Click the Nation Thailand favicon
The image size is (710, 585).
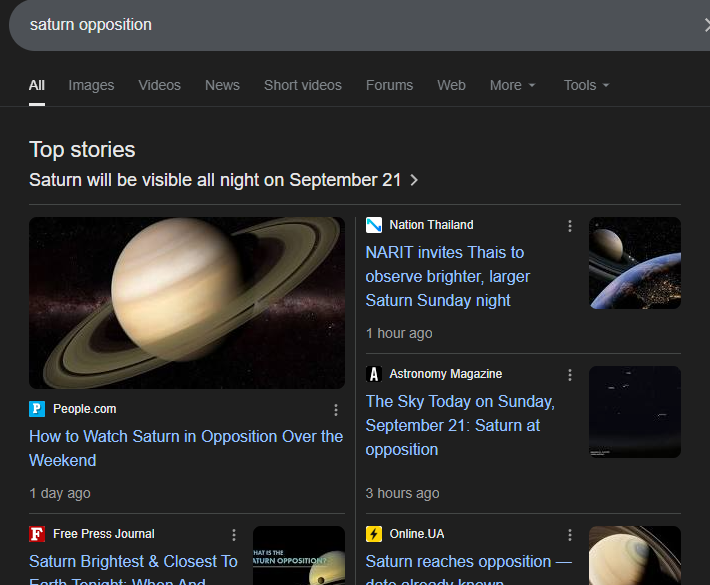click(x=374, y=225)
